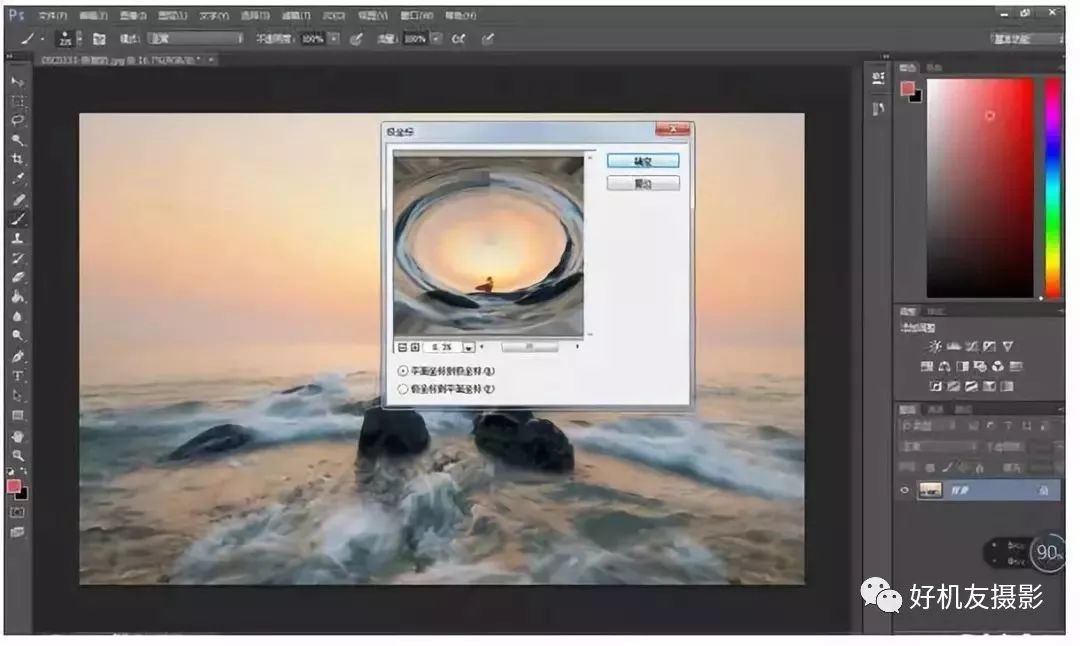Select 'Rectangular to Polar' radio option
The width and height of the screenshot is (1080, 646).
point(403,370)
